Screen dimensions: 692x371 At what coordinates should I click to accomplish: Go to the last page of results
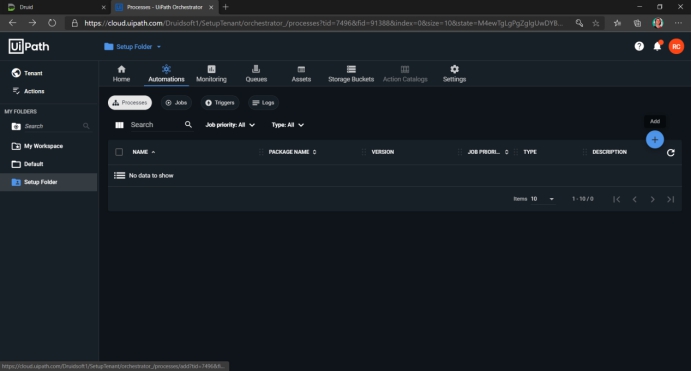[x=670, y=199]
